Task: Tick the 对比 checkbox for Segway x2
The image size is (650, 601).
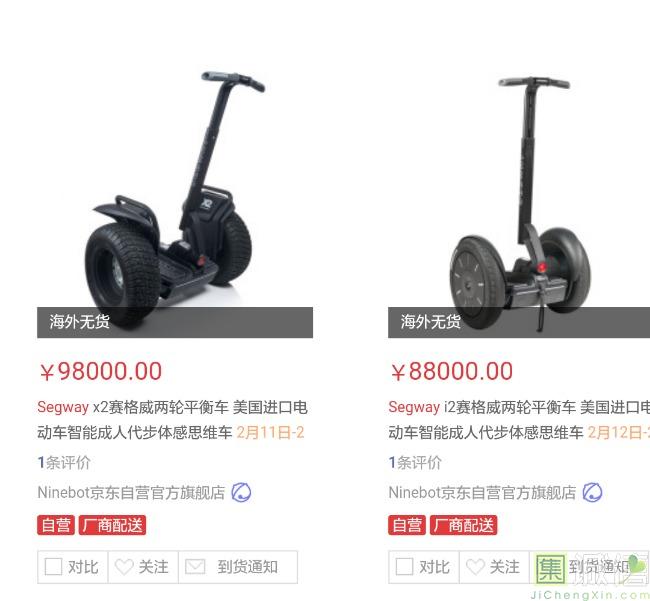Action: coord(53,566)
